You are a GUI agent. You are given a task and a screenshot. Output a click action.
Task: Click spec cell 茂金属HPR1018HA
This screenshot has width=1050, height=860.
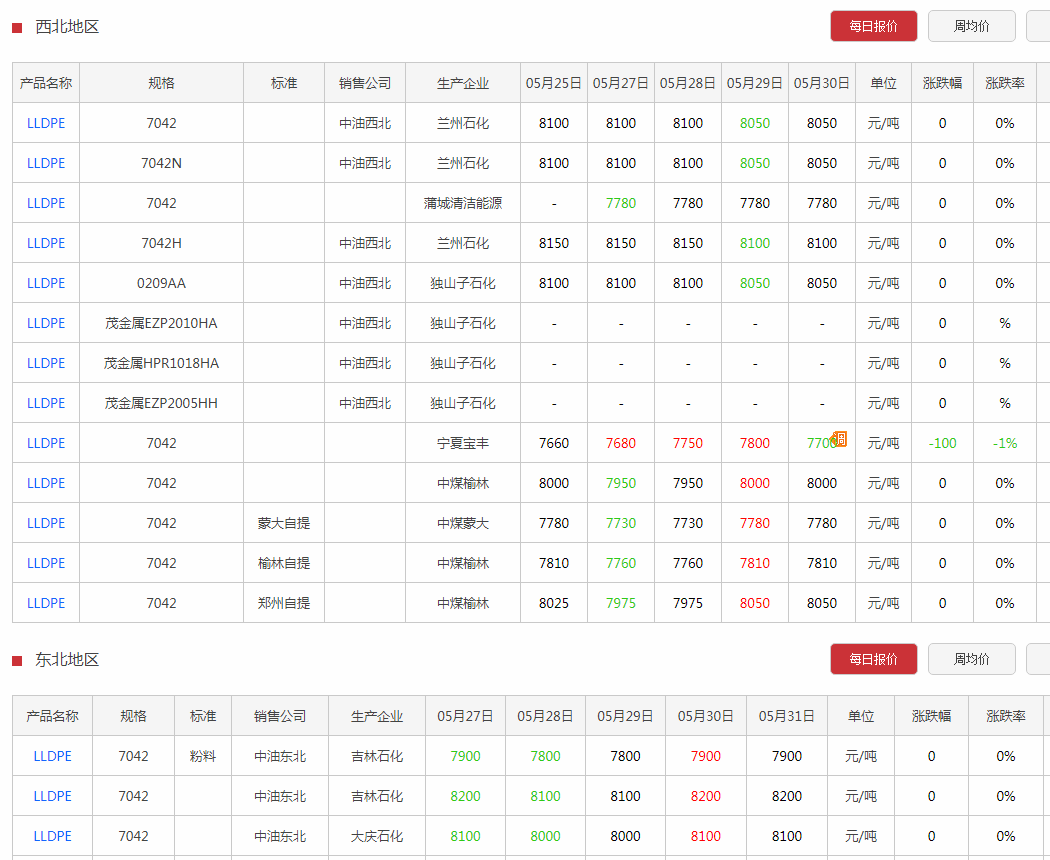tap(161, 363)
